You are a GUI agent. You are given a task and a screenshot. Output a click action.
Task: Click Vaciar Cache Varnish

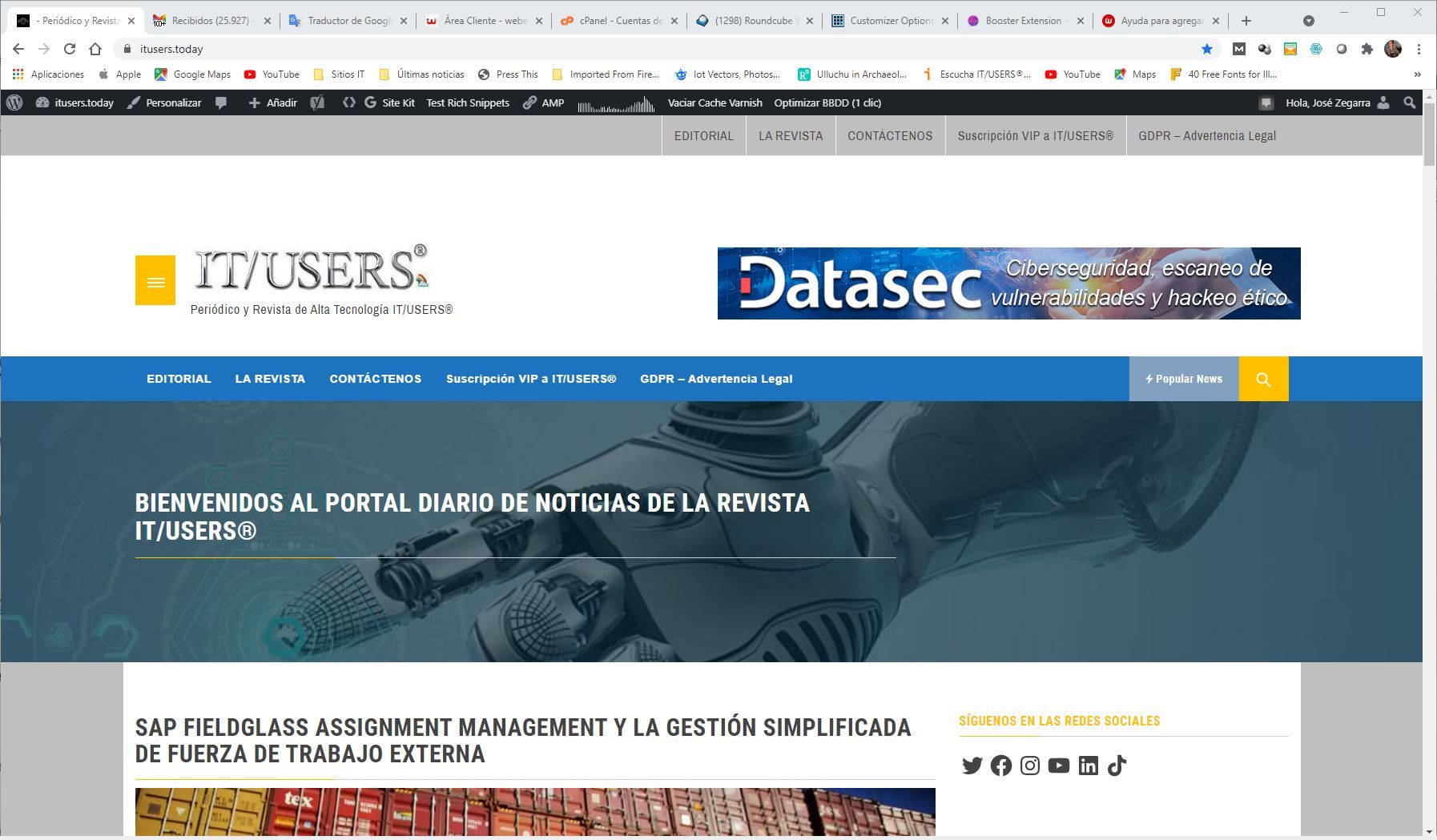tap(714, 102)
